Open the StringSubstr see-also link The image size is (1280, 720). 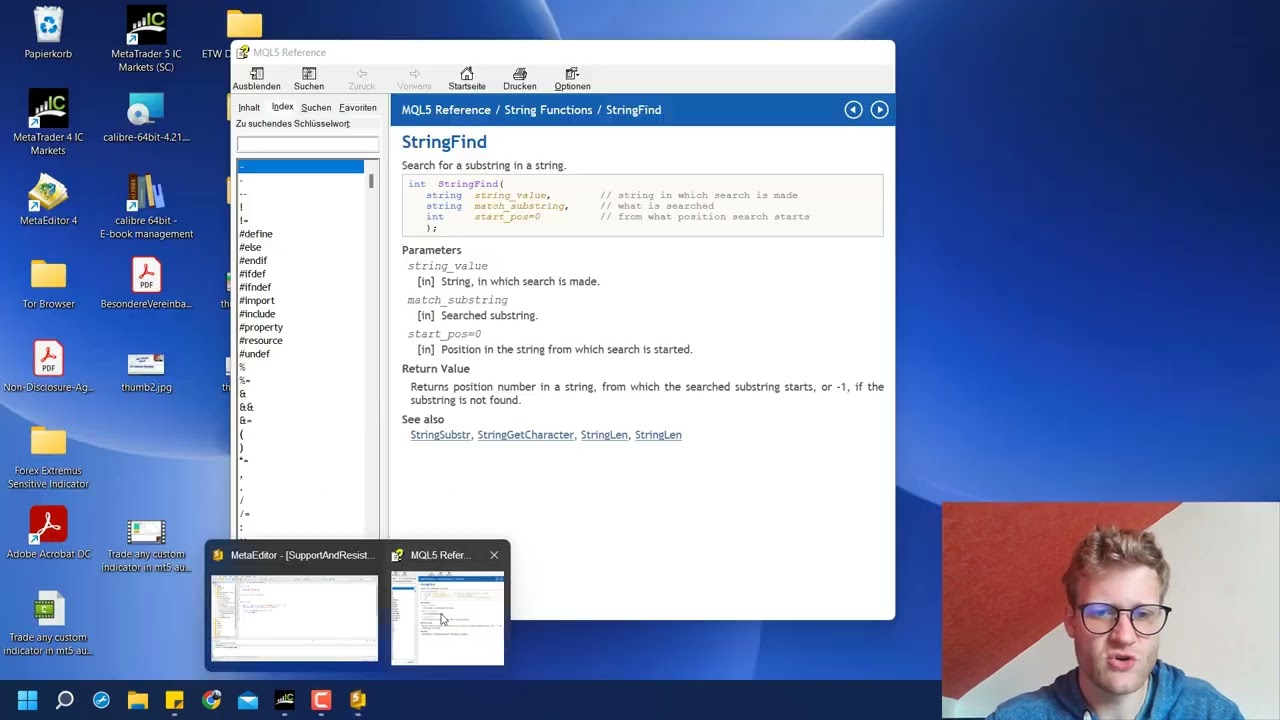click(440, 435)
